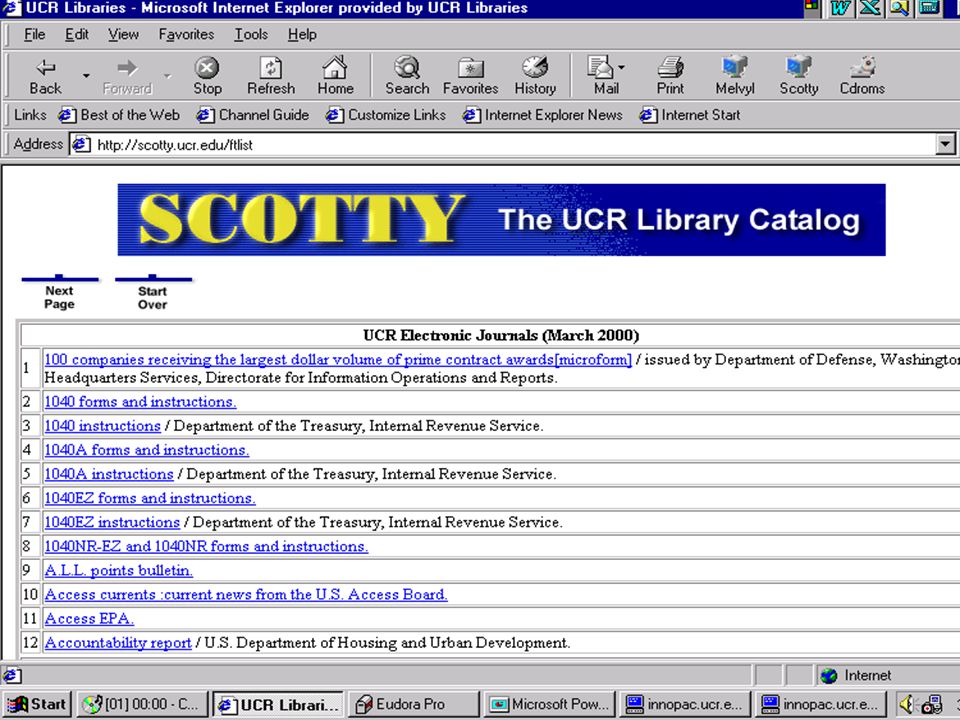Switch to the first innopac.ucr.e... taskbar item
Image resolution: width=960 pixels, height=720 pixels.
pos(684,704)
